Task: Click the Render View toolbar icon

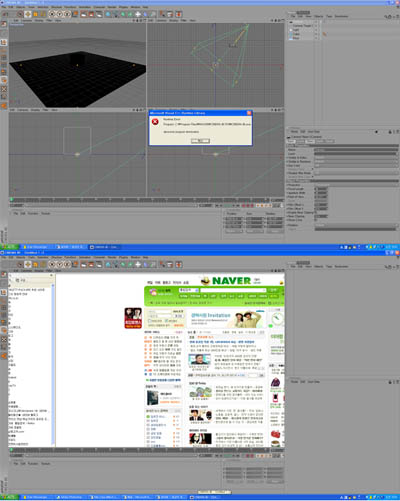Action: 83,14
